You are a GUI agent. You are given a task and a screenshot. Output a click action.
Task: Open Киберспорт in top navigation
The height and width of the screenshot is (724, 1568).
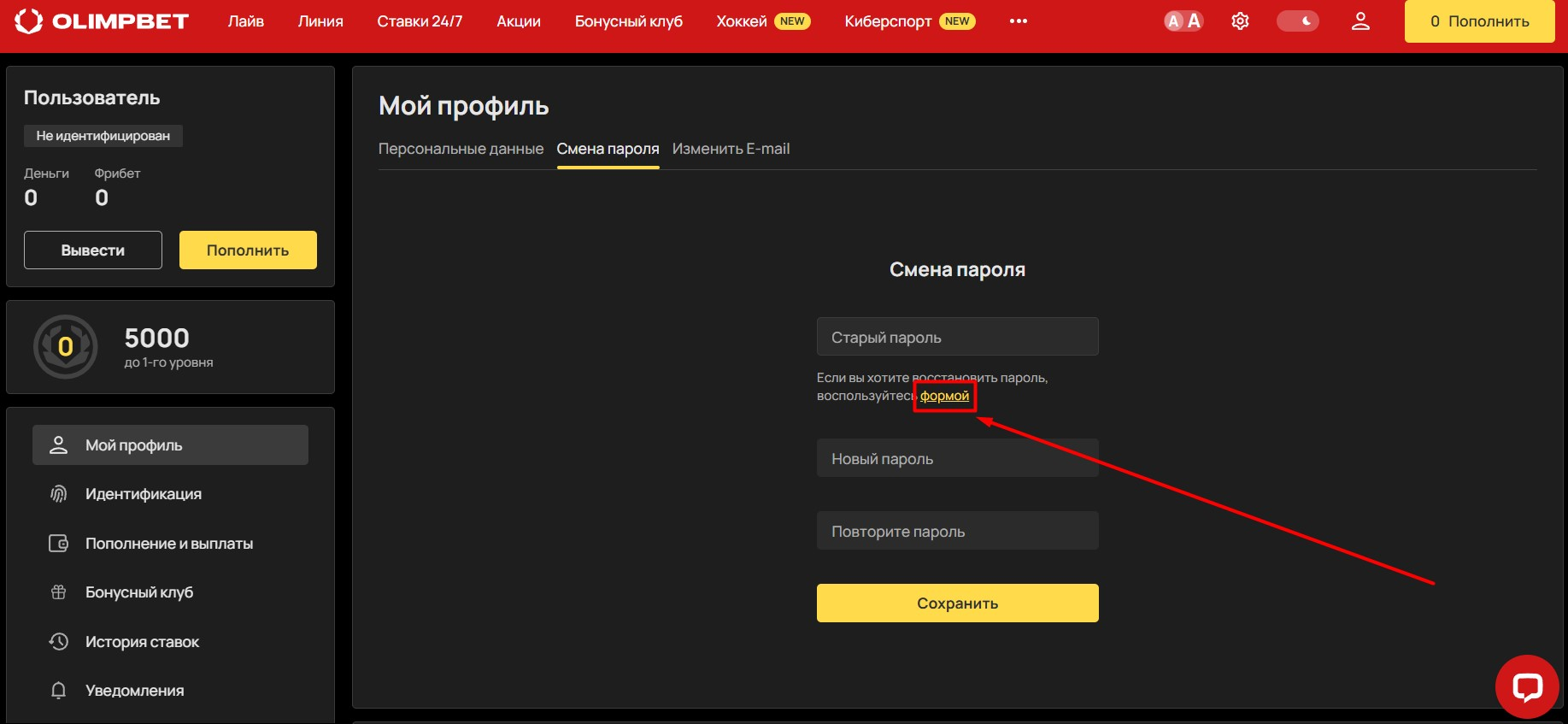(888, 21)
